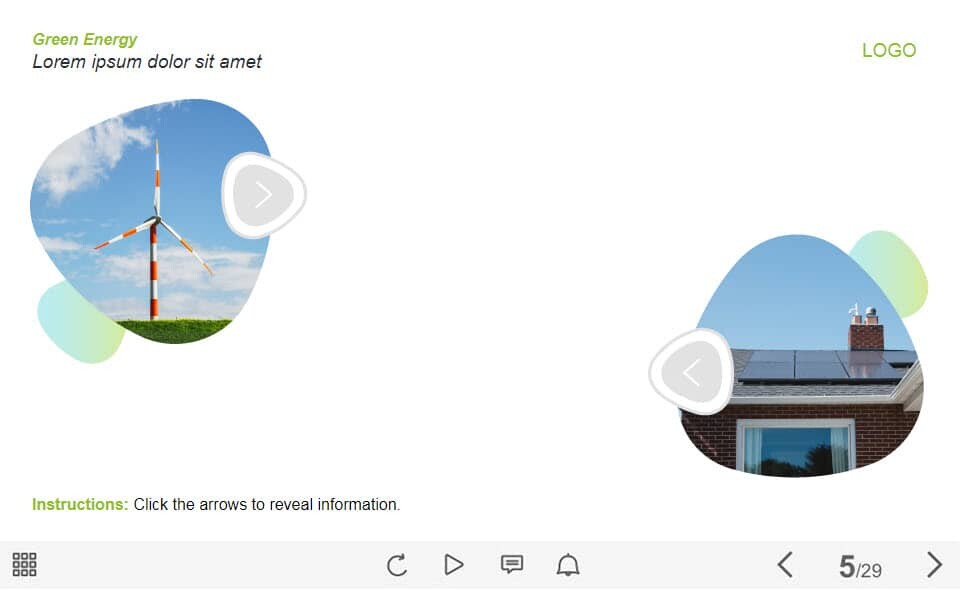Click the LOGO text in header
The height and width of the screenshot is (590, 960).
click(889, 50)
